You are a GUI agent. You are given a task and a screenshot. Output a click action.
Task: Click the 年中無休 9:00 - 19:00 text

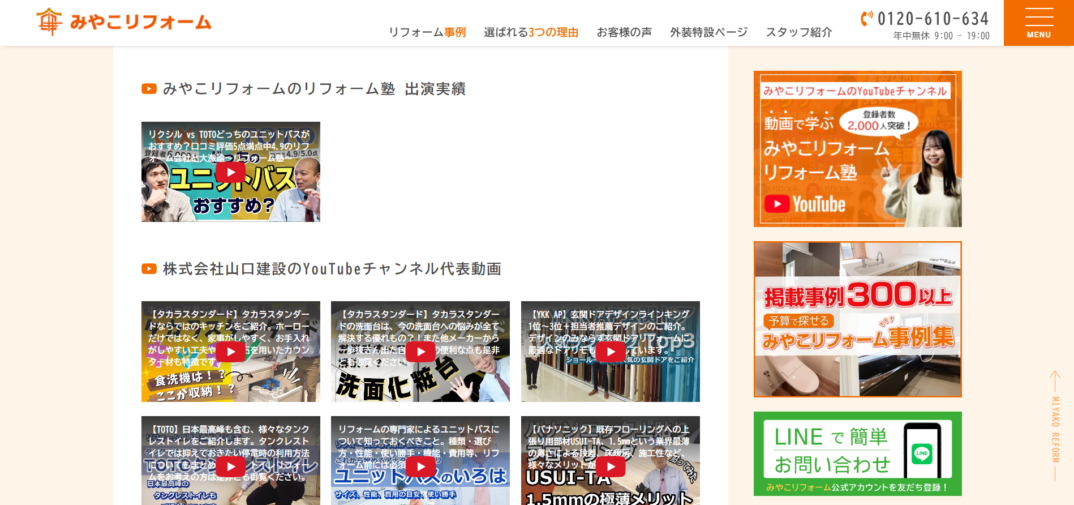click(941, 36)
